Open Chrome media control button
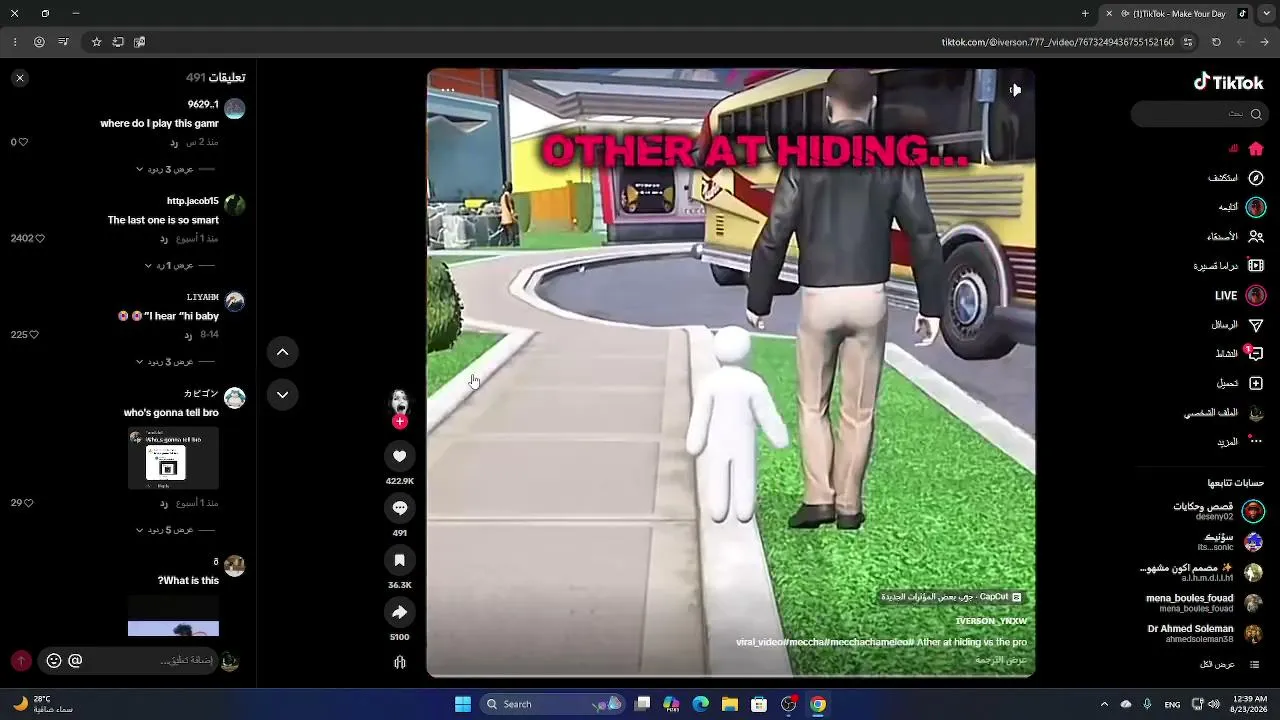 (63, 42)
